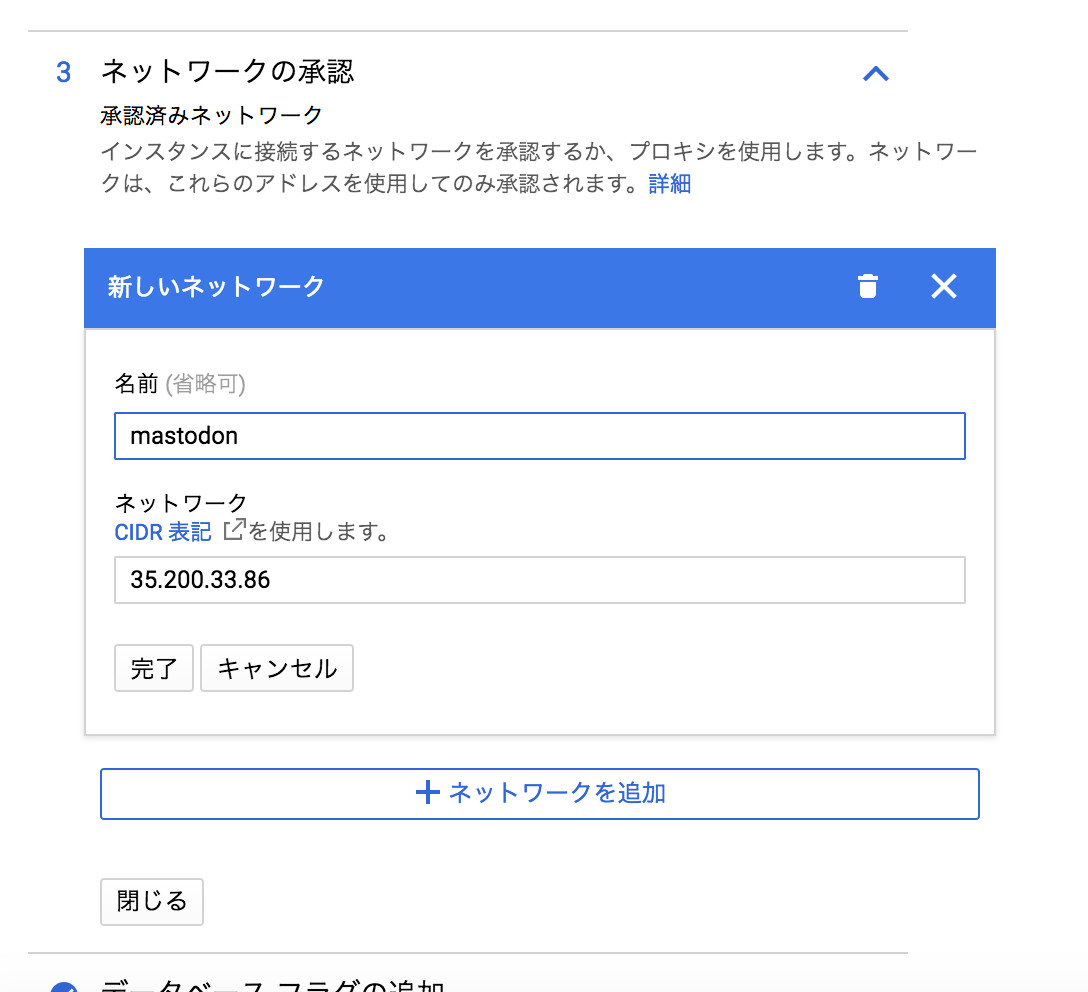Expand the データベース フラグの追加 section heading
Screen dimensions: 1088x992
[270, 984]
